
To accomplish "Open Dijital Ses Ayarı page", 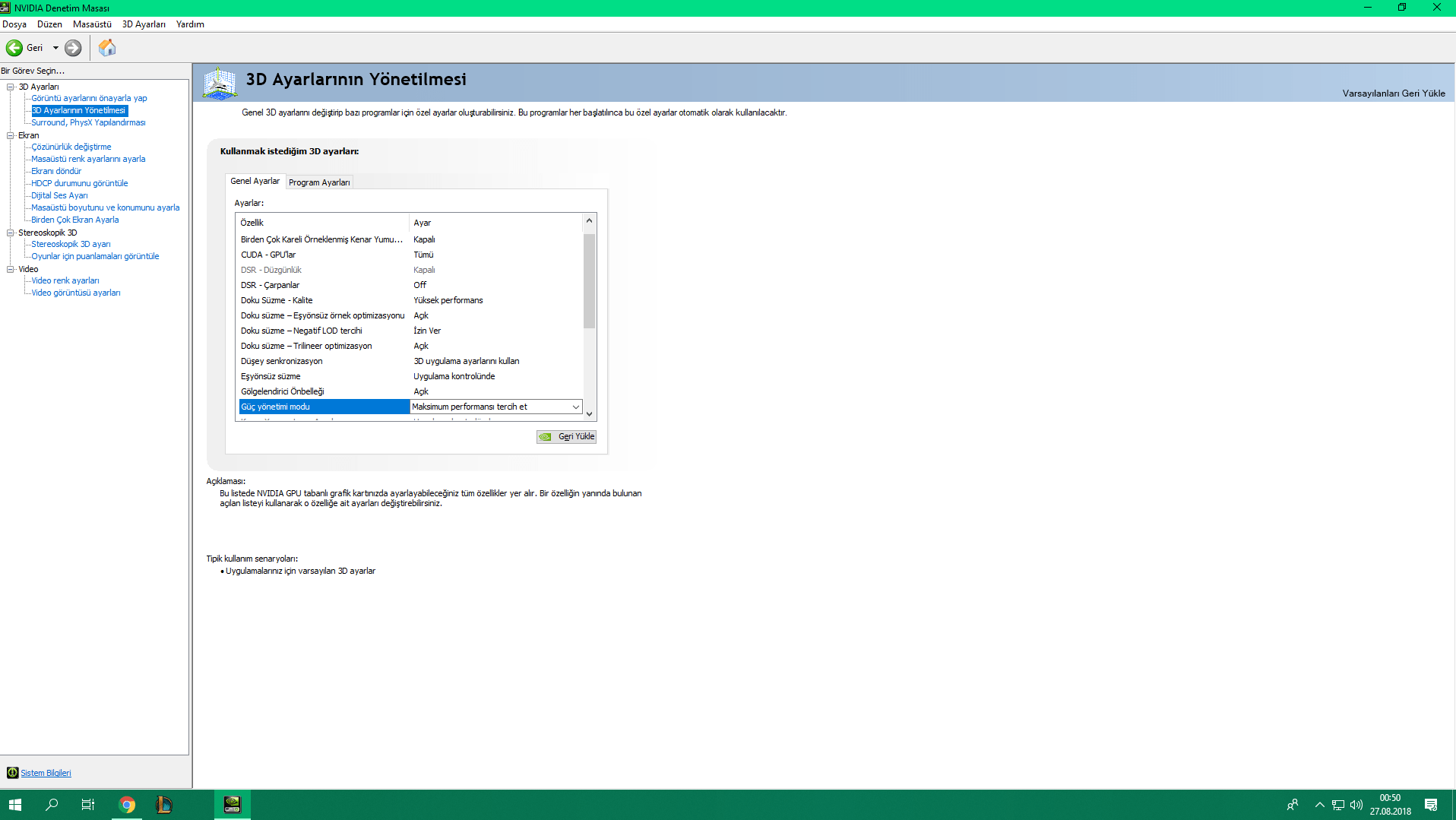I will (59, 195).
